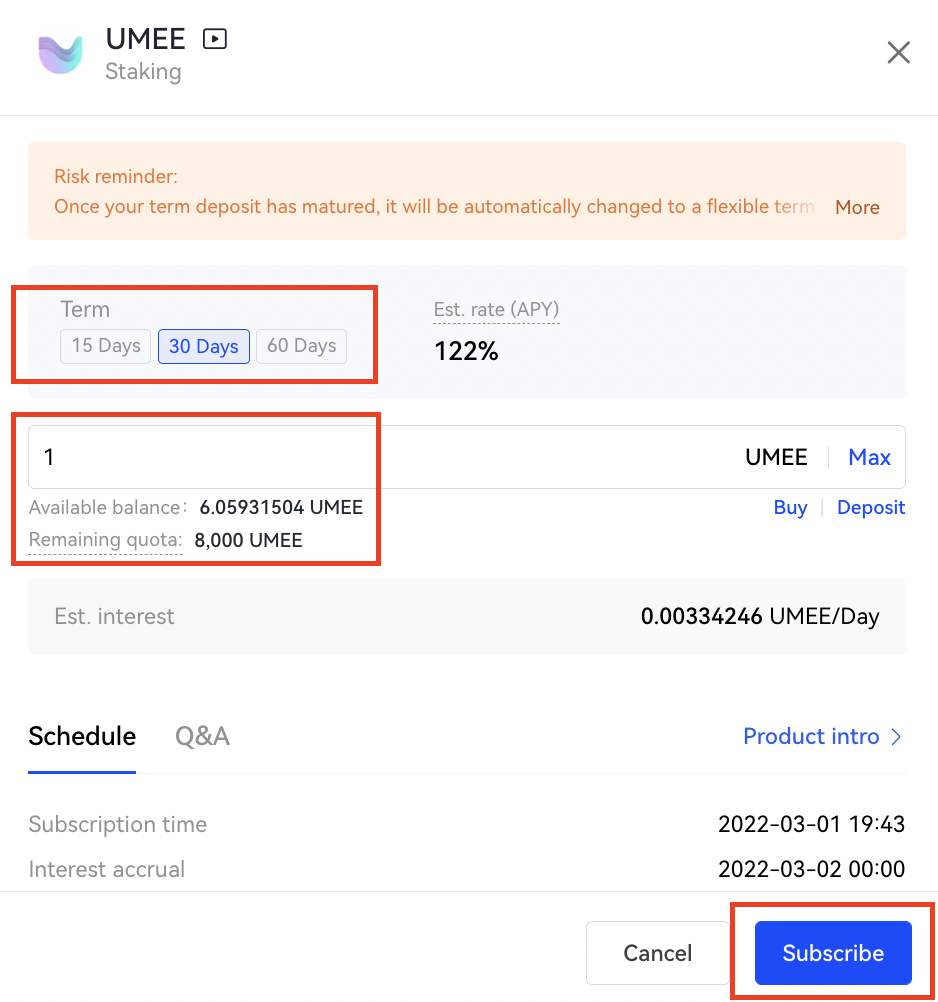The width and height of the screenshot is (938, 1002).
Task: Close the UMEE staking dialog
Action: click(x=898, y=52)
